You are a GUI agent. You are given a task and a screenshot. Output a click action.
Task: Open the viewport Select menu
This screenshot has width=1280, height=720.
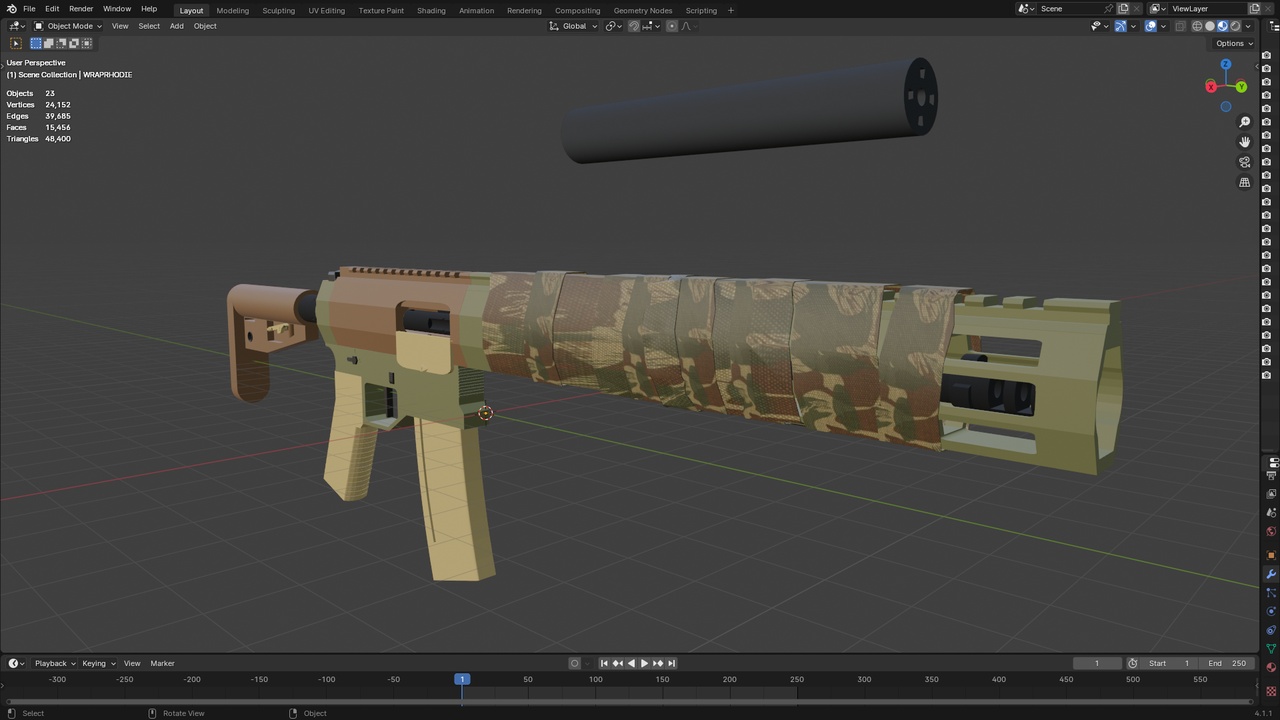149,26
